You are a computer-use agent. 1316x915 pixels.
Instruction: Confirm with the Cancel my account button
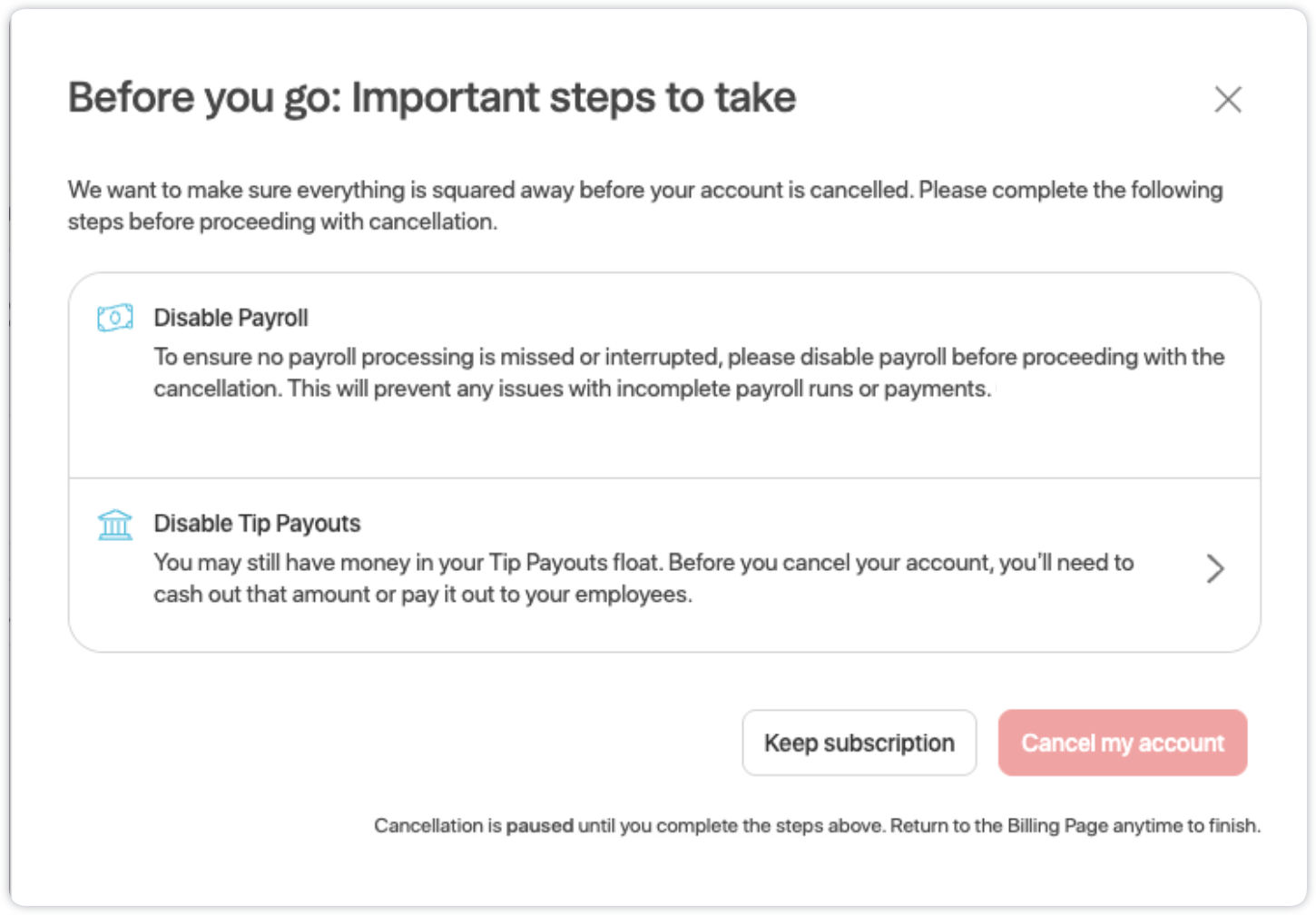(x=1123, y=743)
